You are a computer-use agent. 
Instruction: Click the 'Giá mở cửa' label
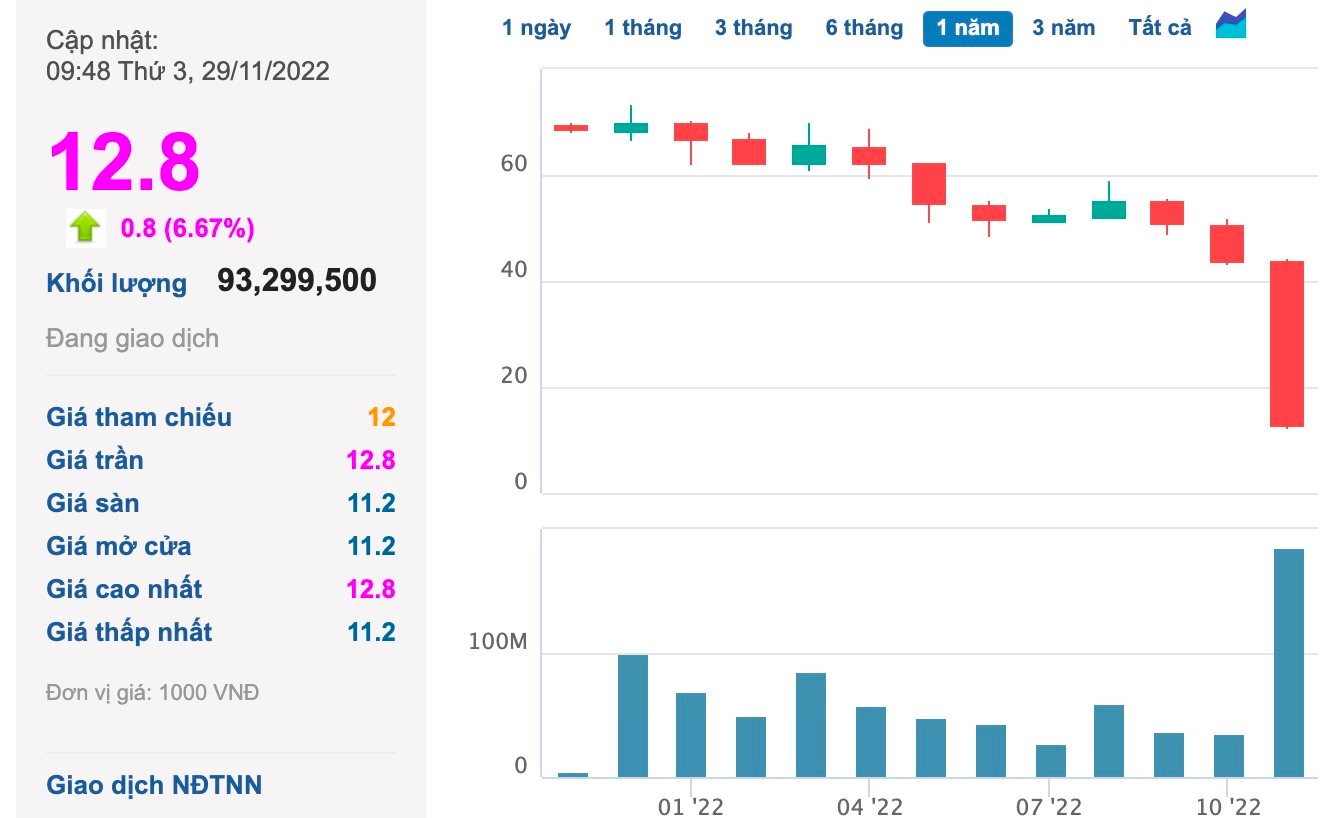[x=119, y=546]
